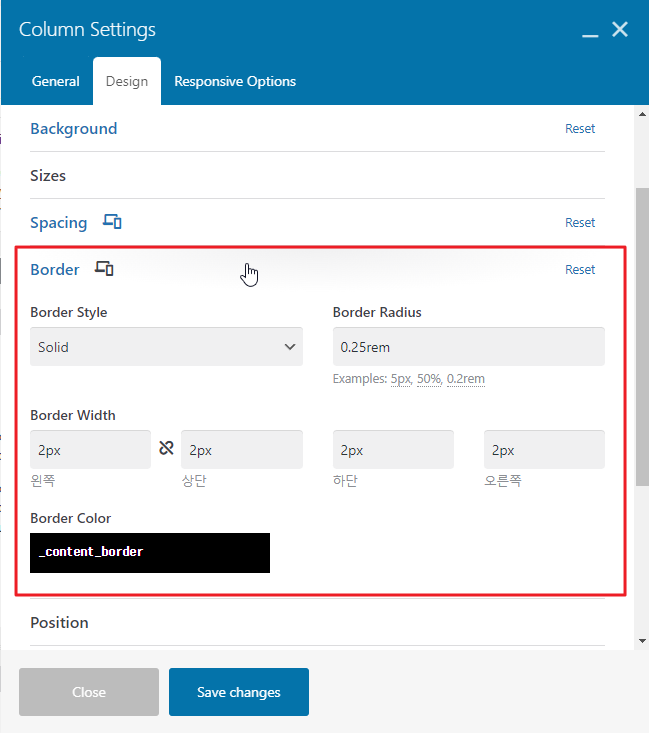649x733 pixels.
Task: Focus the top (상단) border width field
Action: (x=242, y=450)
